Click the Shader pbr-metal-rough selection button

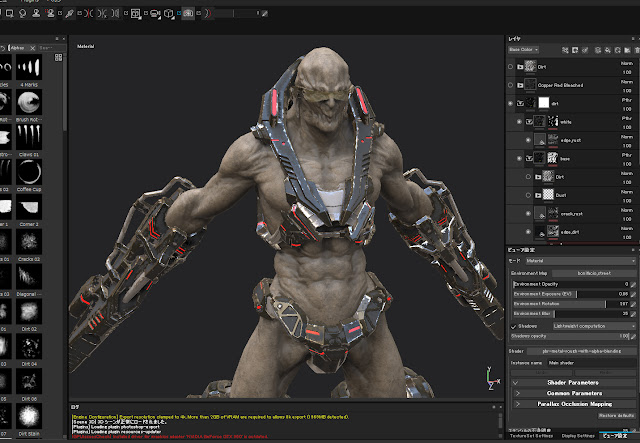coord(582,351)
